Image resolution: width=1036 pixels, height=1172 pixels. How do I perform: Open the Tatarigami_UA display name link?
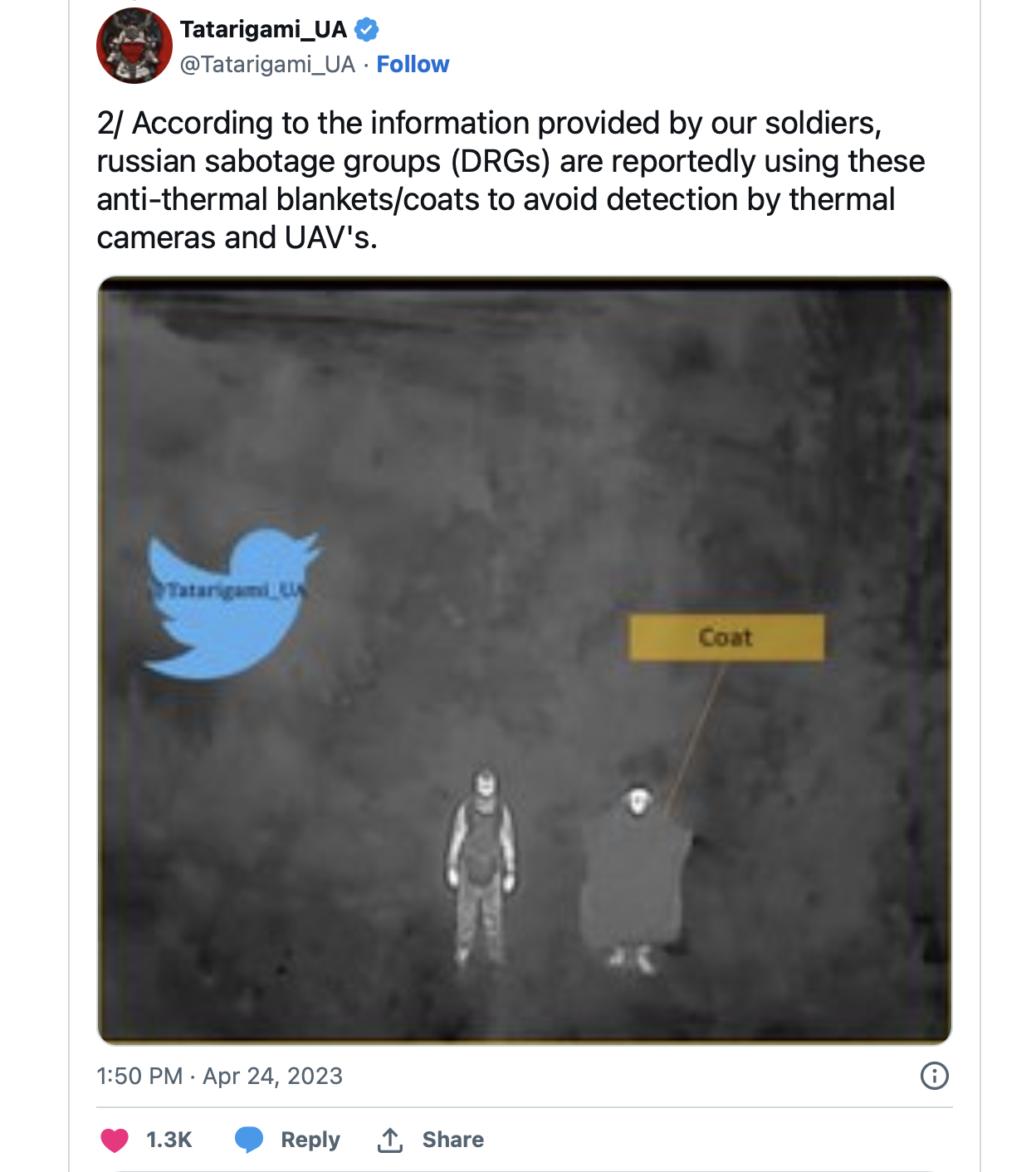tap(263, 30)
